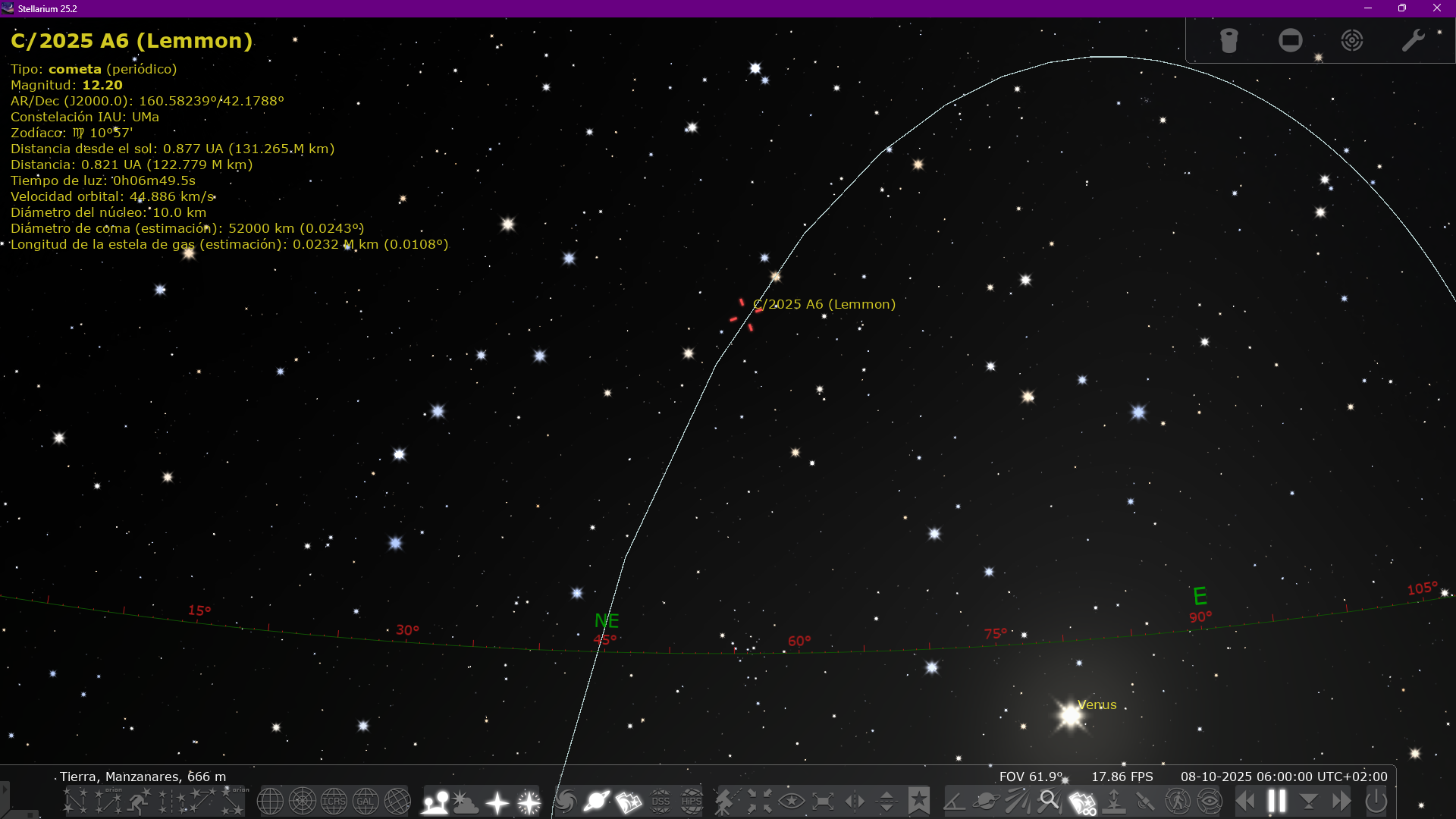Increase time speed fast-forward arrows
The width and height of the screenshot is (1456, 819).
click(x=1341, y=801)
